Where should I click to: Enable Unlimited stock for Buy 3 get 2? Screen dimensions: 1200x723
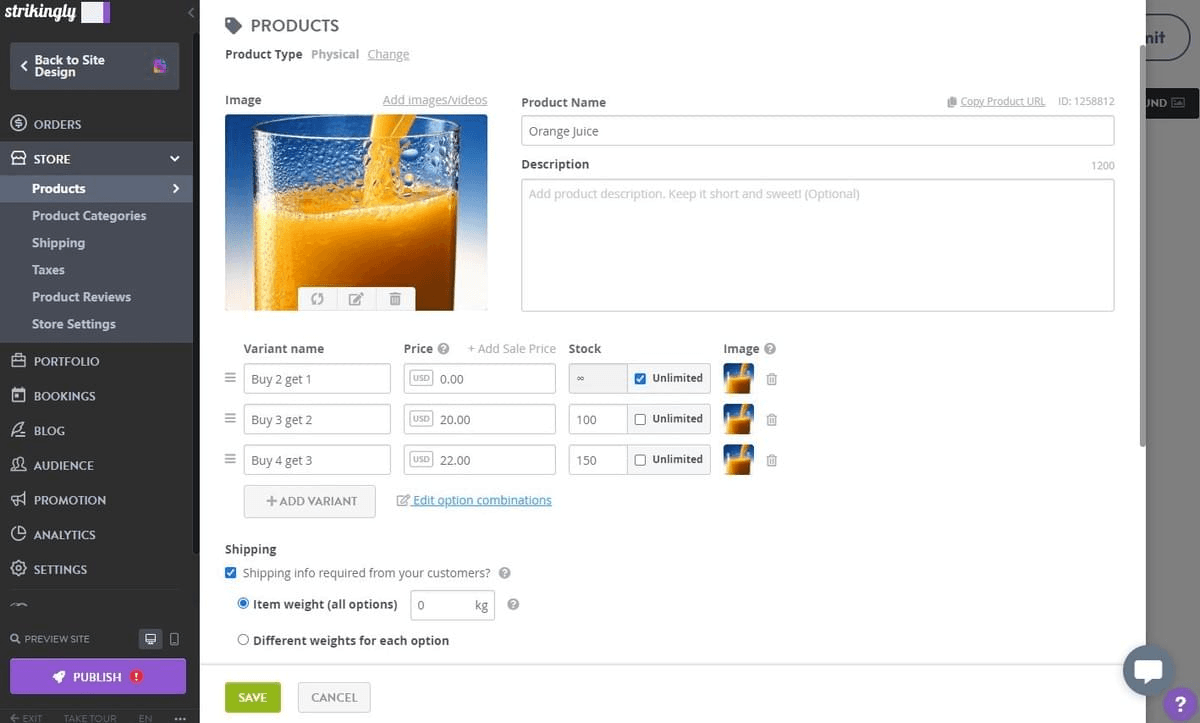640,419
